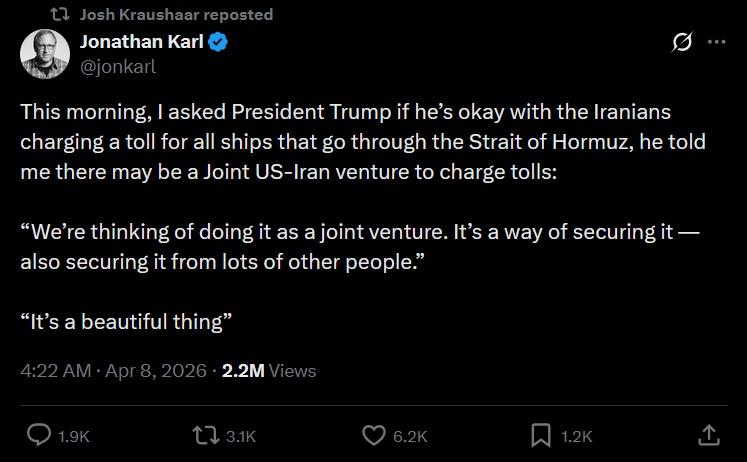Open the three-dot more options menu
The width and height of the screenshot is (747, 462).
pyautogui.click(x=716, y=43)
